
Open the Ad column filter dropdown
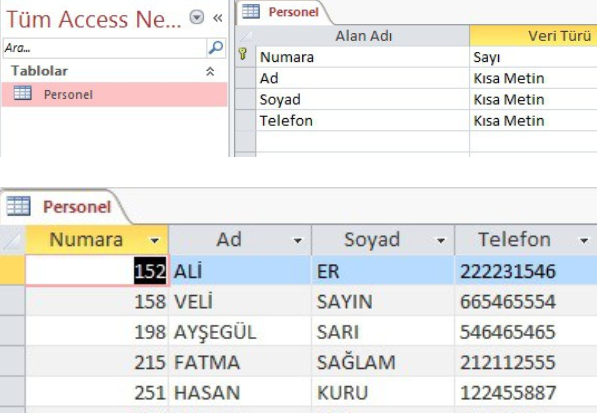298,241
